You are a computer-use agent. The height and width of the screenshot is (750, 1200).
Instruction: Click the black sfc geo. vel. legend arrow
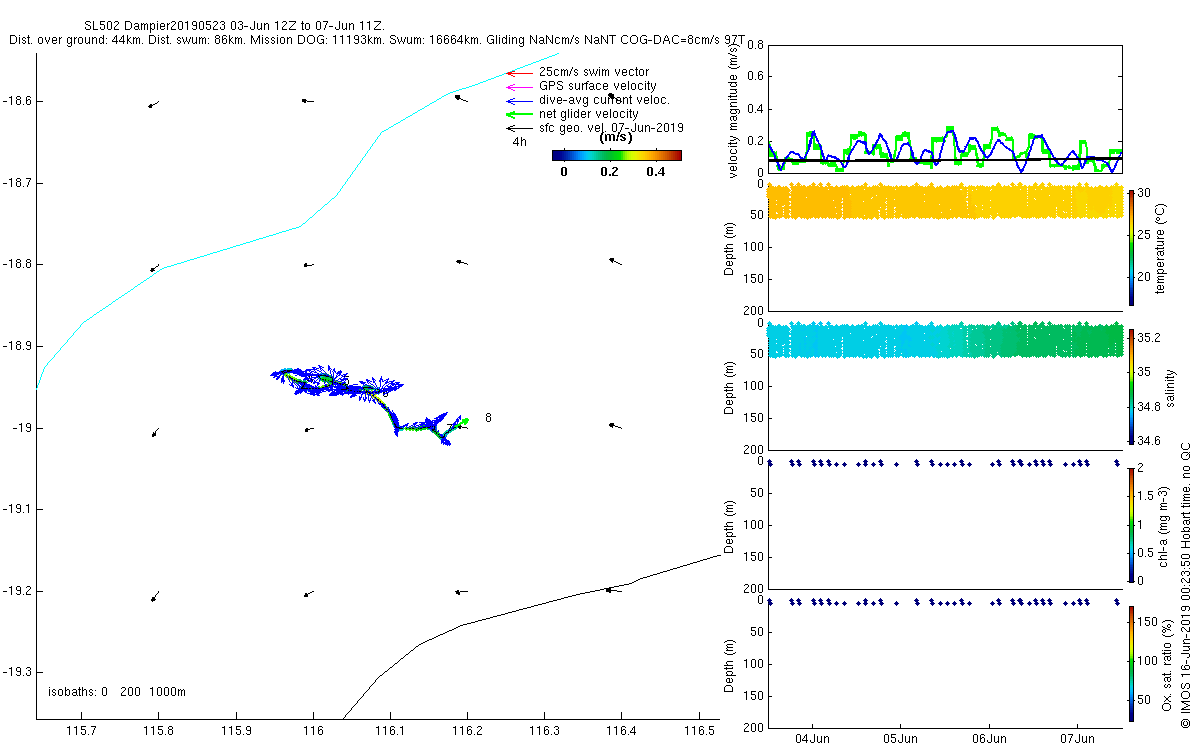click(520, 128)
